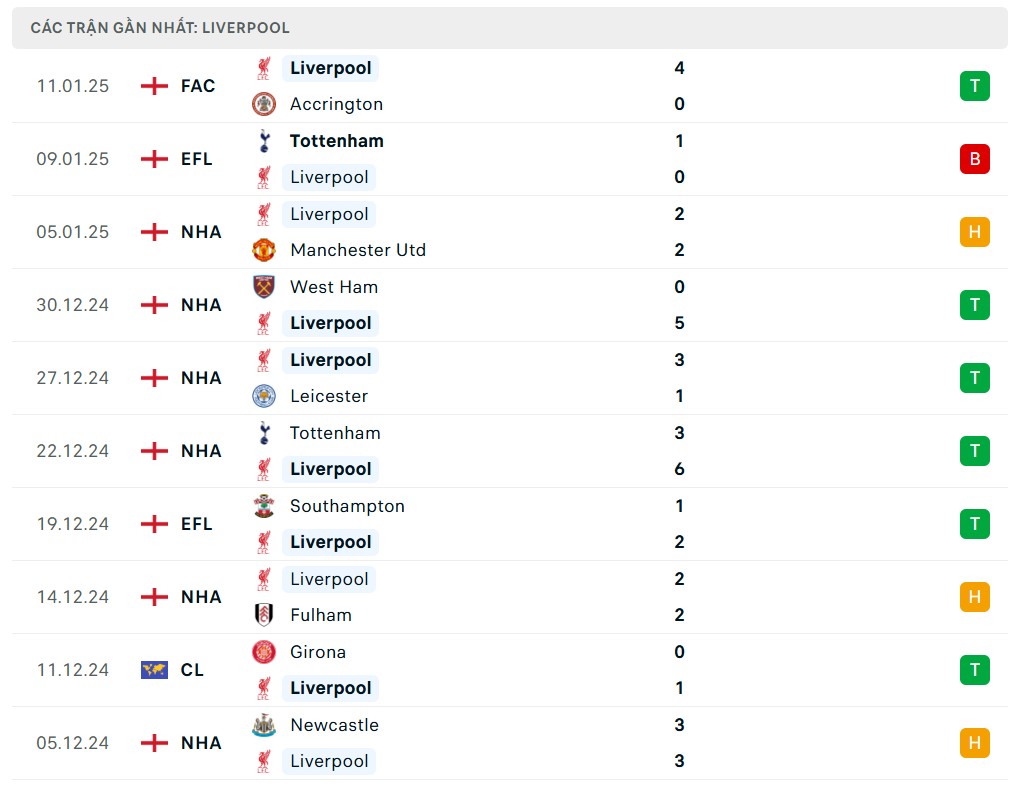
Task: Click the England flag beside 14.12.24 match
Action: click(154, 597)
